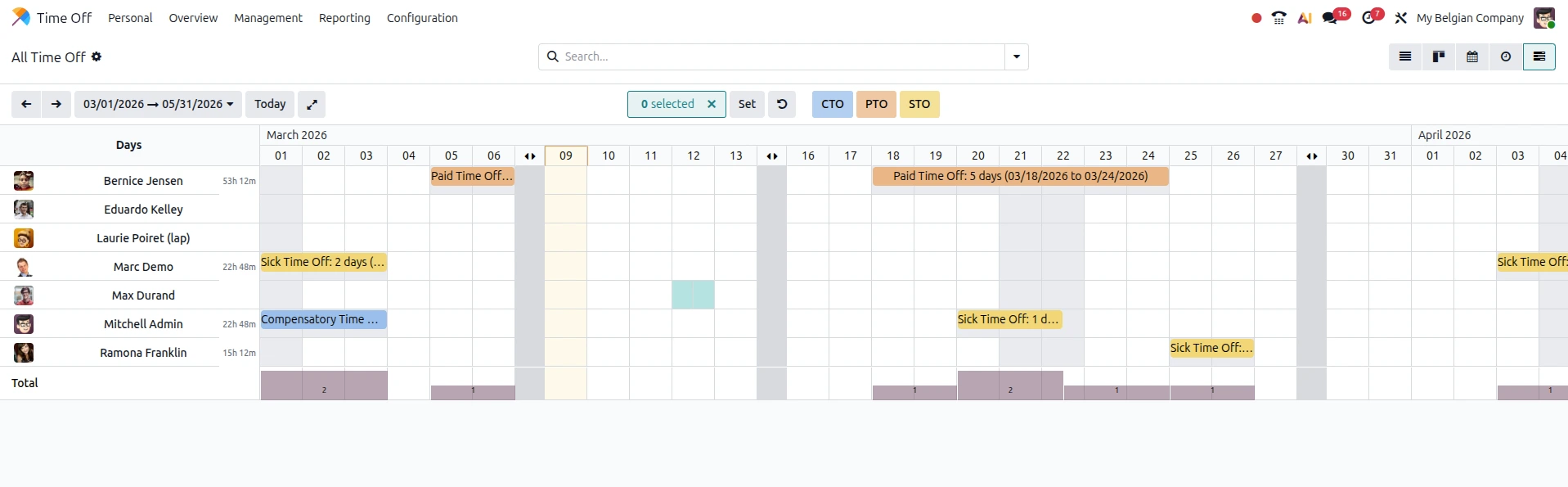Switch to the Configuration menu
The height and width of the screenshot is (487, 1568).
[422, 17]
